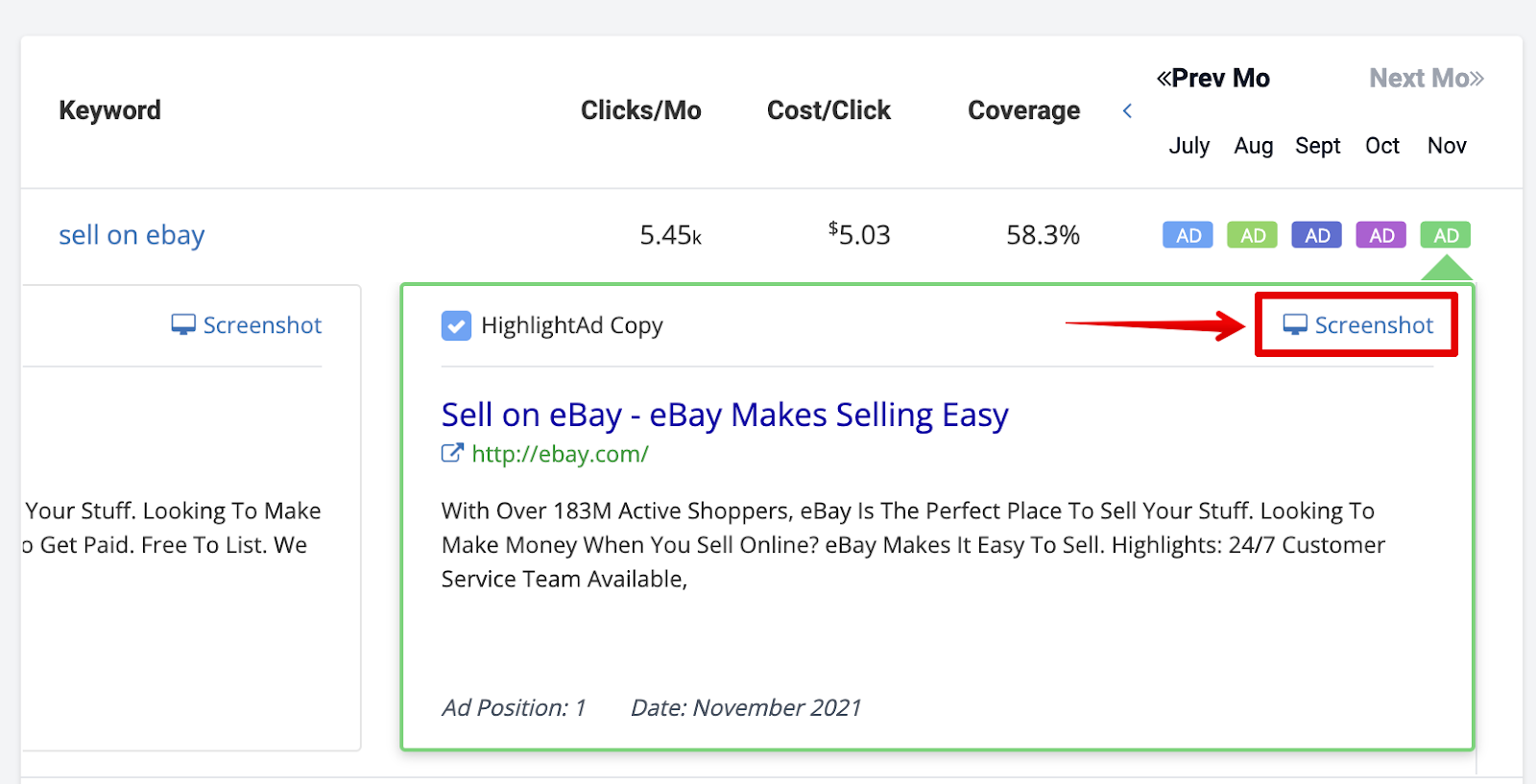
Task: Select the July month label
Action: [1189, 146]
